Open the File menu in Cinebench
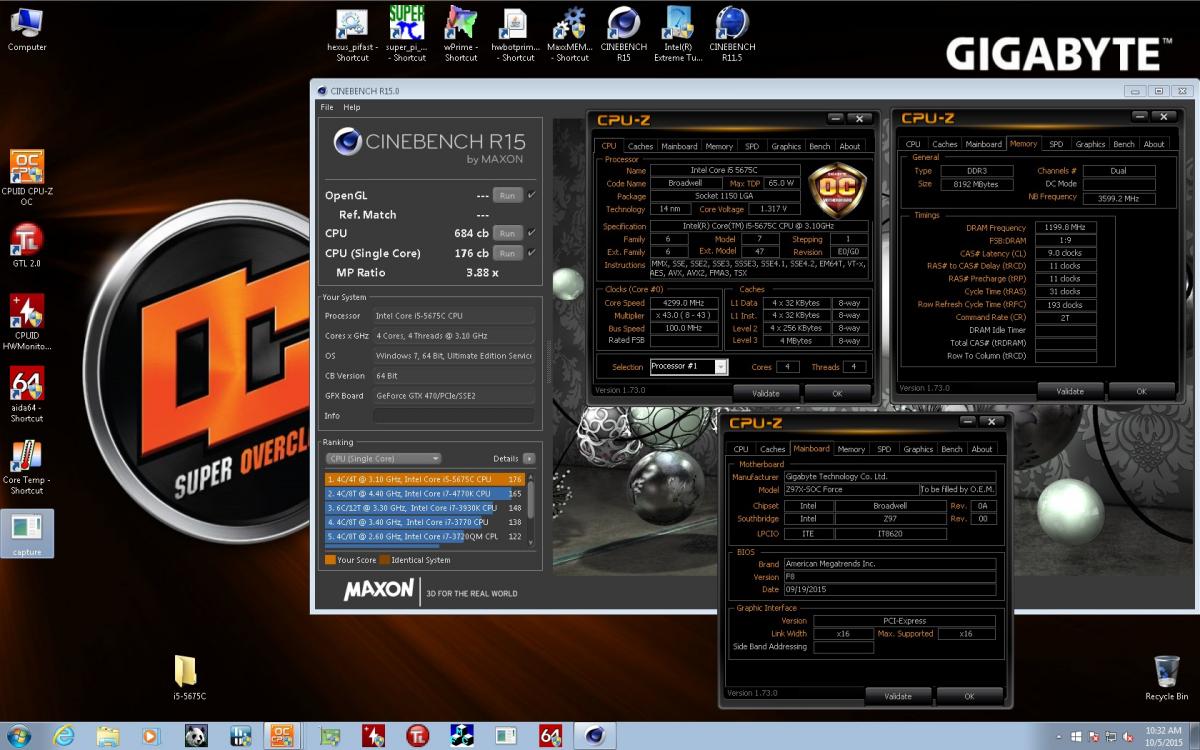 pyautogui.click(x=326, y=107)
